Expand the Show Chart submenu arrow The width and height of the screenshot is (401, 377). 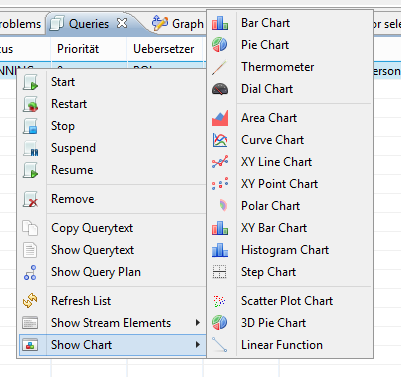(x=198, y=345)
